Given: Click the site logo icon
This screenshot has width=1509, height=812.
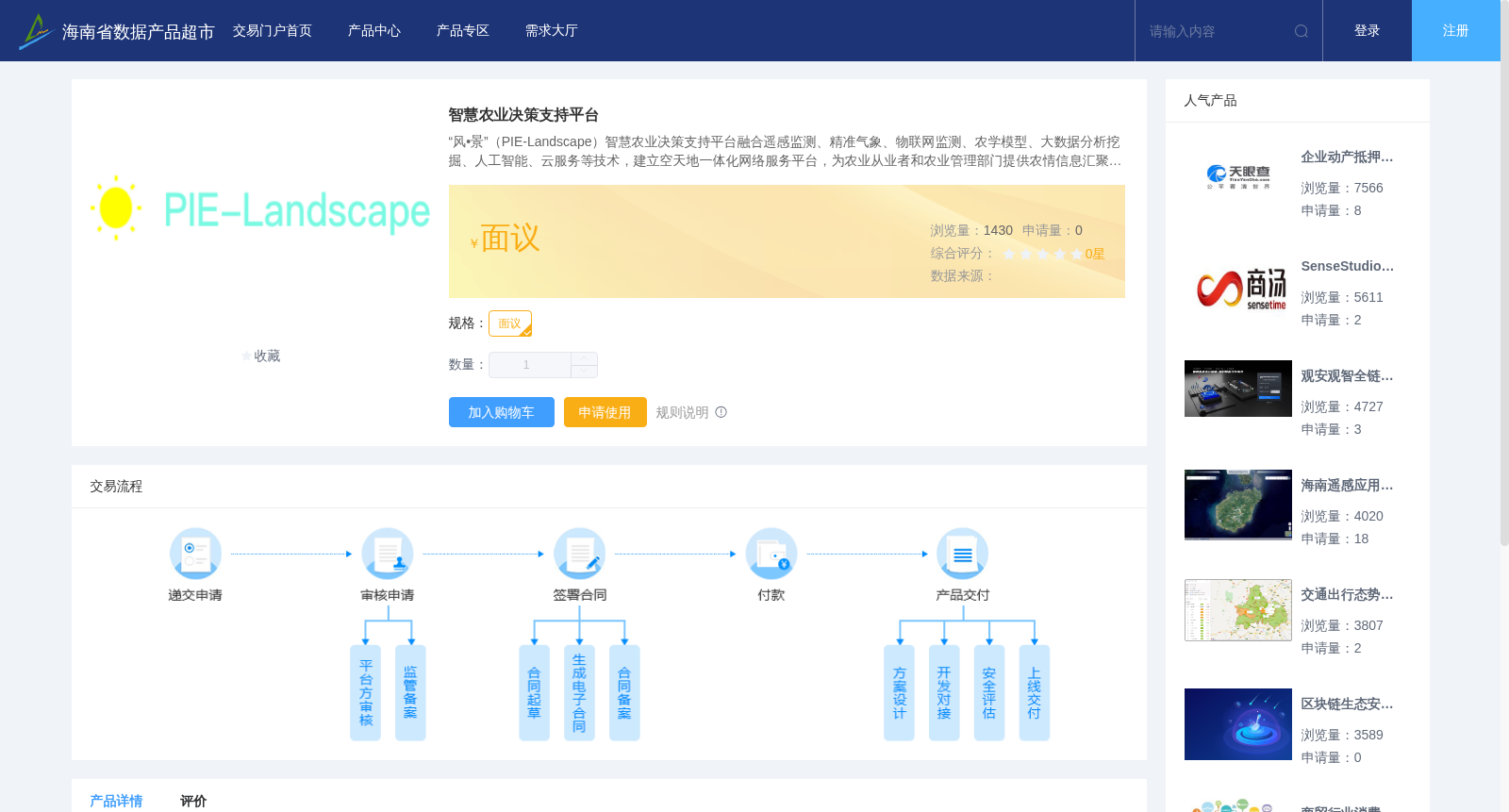Looking at the screenshot, I should (x=36, y=31).
